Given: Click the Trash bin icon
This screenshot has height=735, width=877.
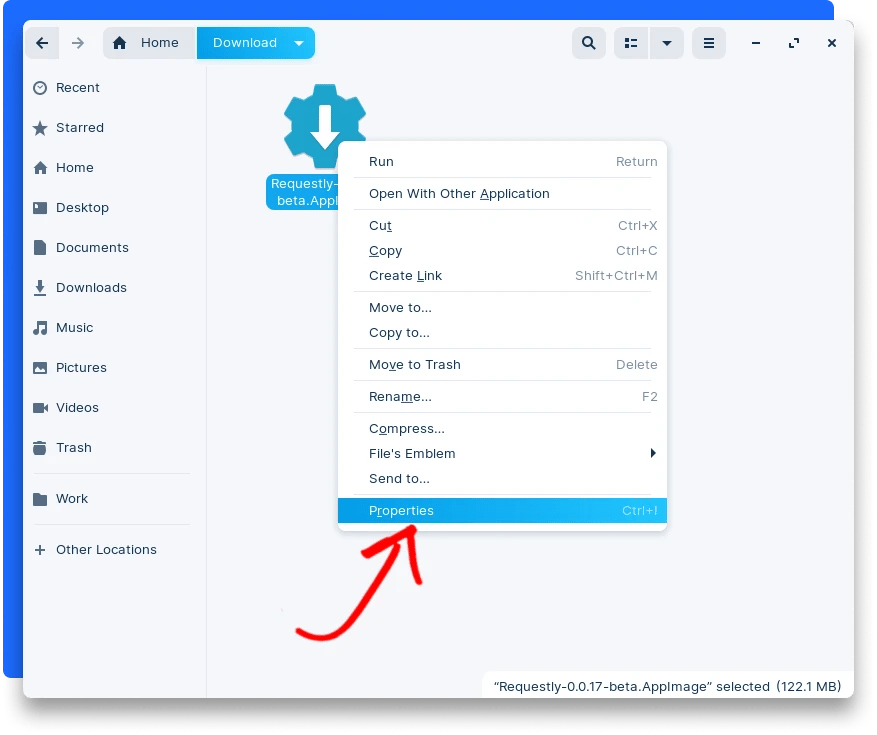Looking at the screenshot, I should point(40,448).
